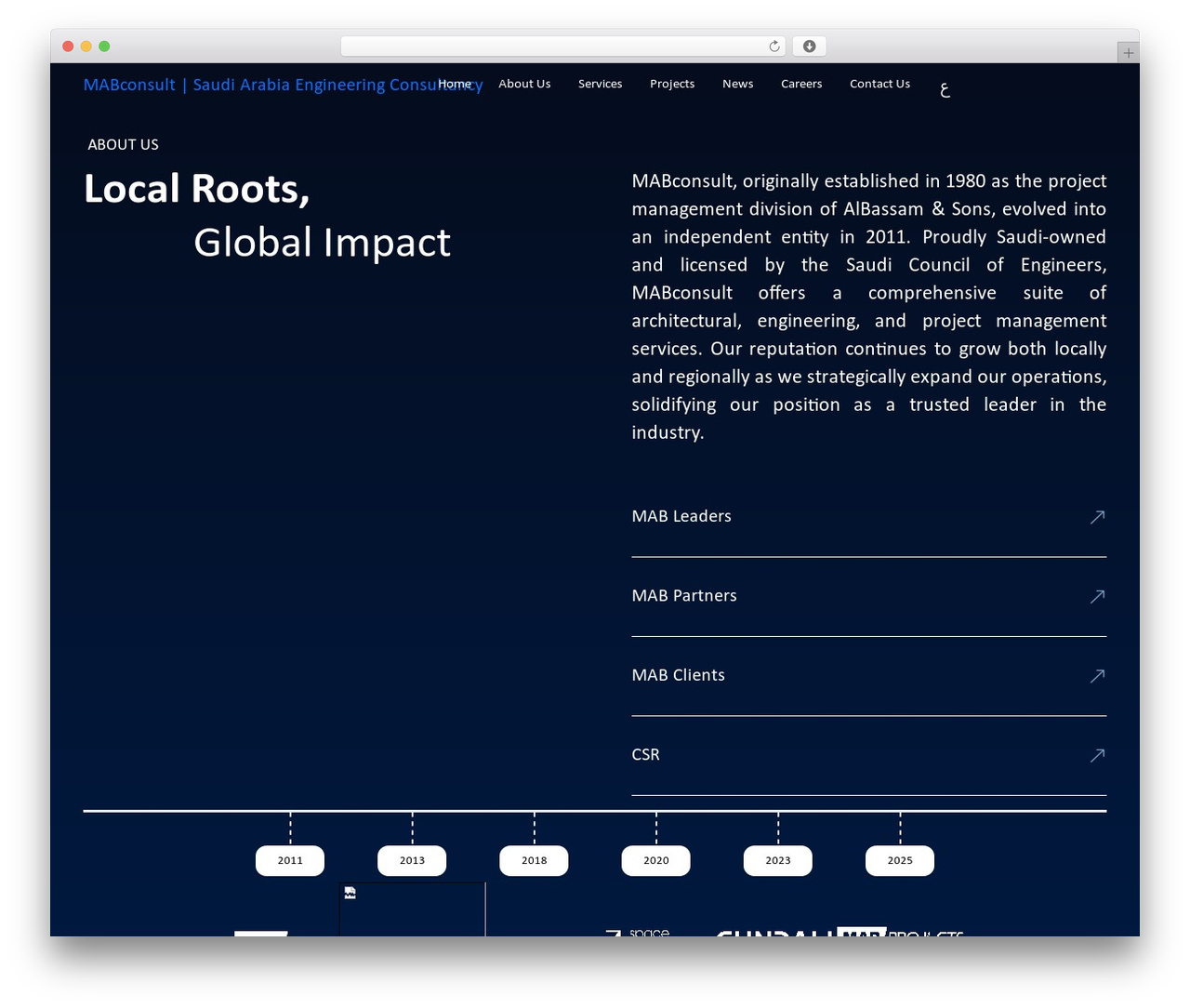Select the 2018 timeline marker
Viewport: 1190px width, 1008px height.
pos(534,861)
